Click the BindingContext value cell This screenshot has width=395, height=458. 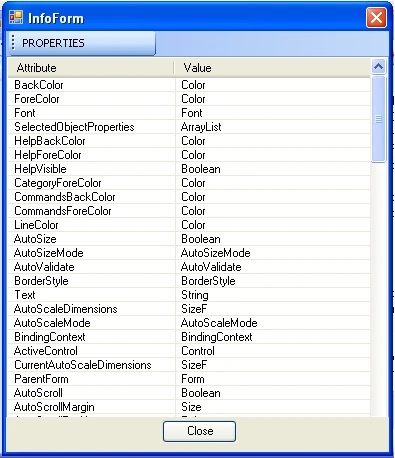click(273, 337)
